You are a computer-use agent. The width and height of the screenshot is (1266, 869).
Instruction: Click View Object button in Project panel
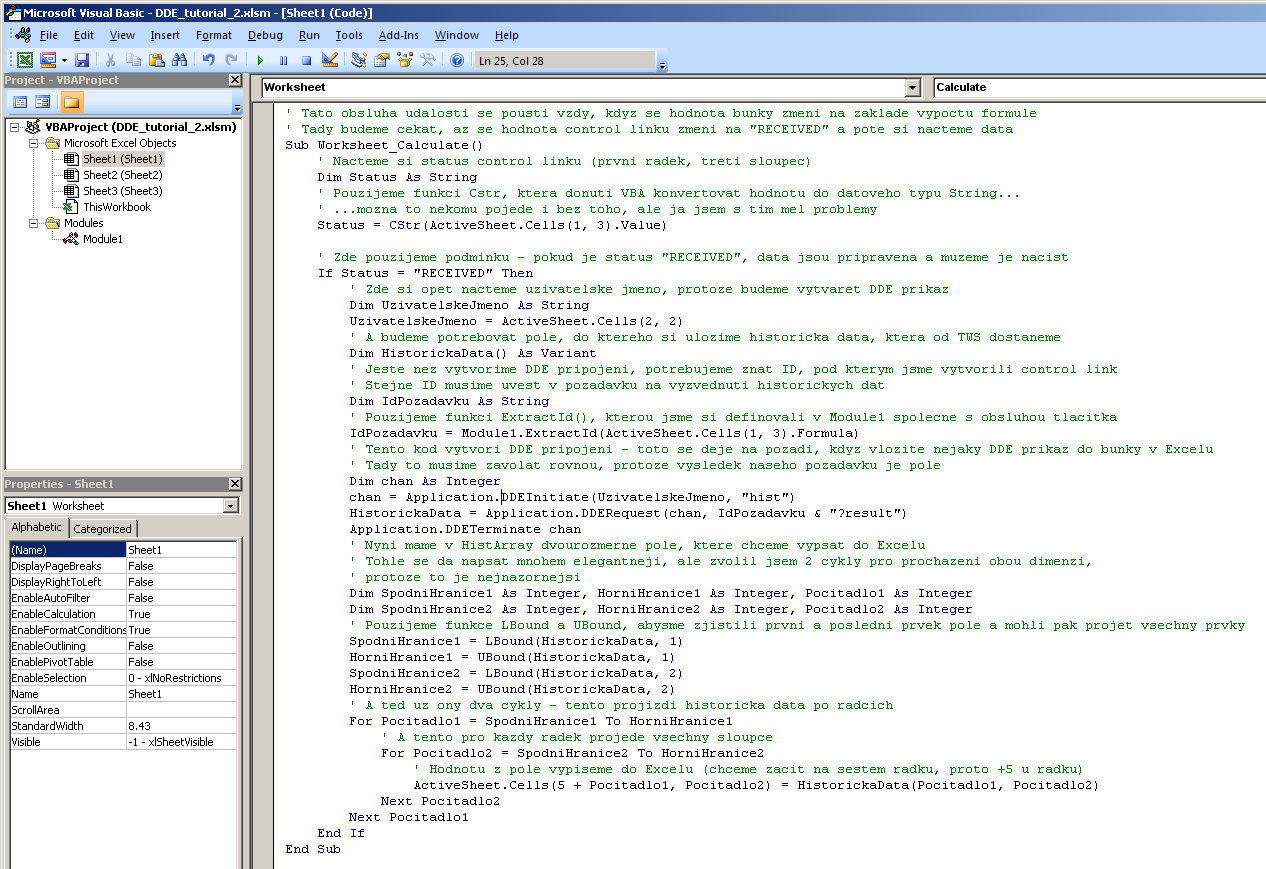[x=43, y=102]
